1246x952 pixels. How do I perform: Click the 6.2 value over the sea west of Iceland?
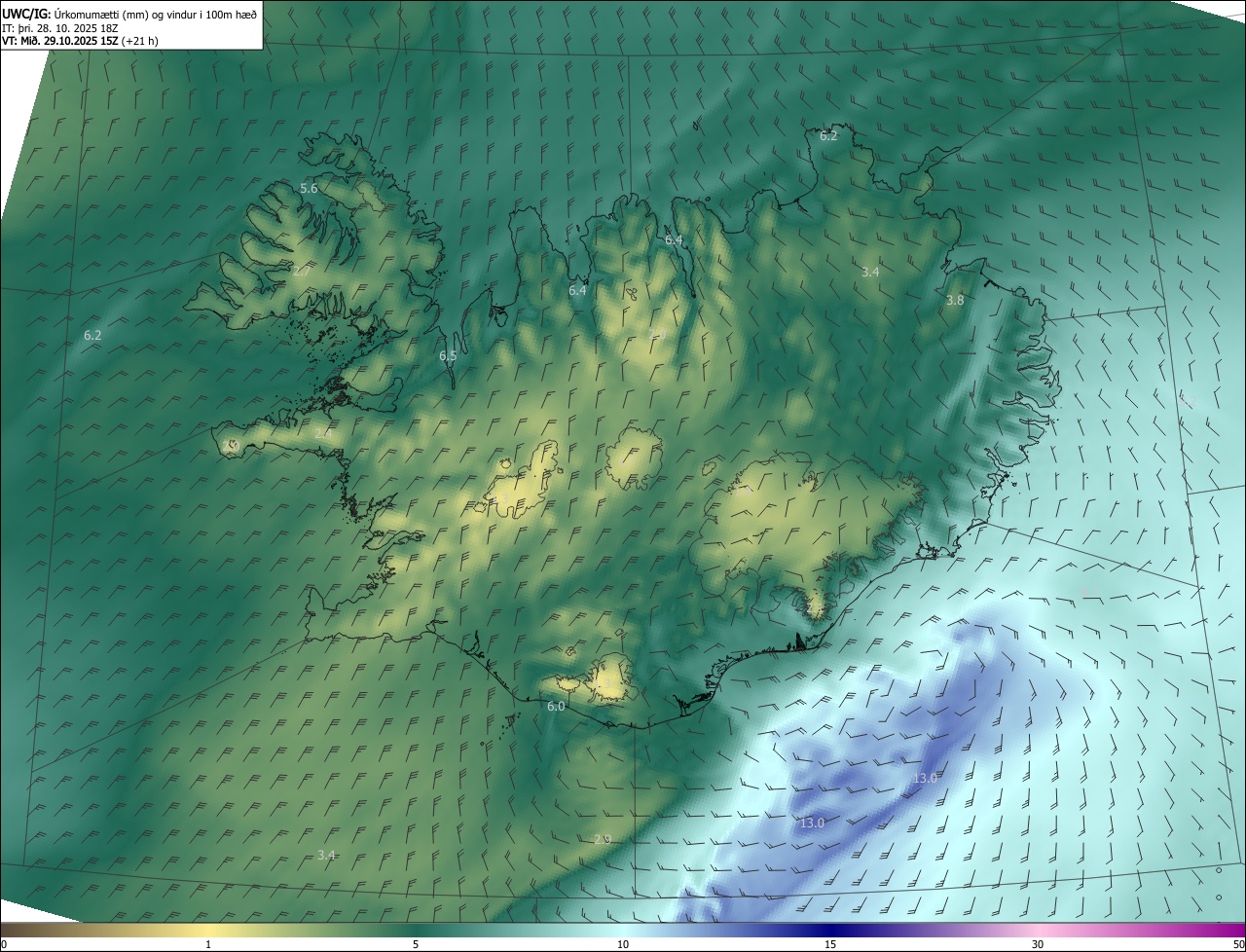[x=92, y=335]
